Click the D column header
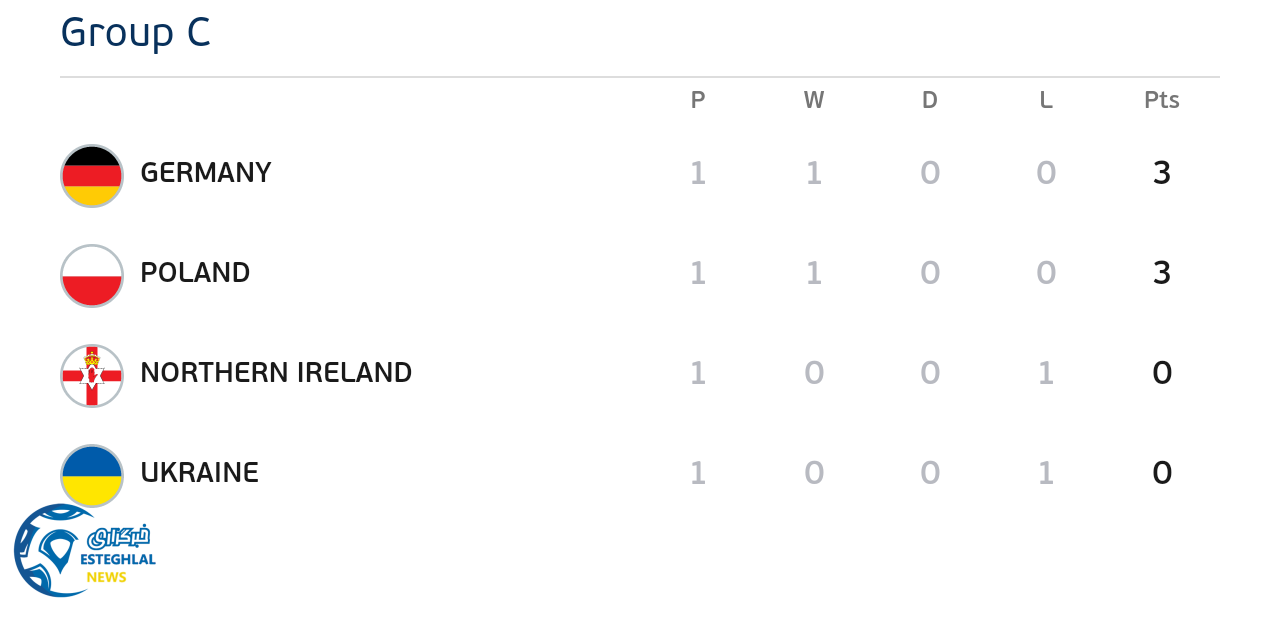Image resolution: width=1280 pixels, height=621 pixels. 930,100
